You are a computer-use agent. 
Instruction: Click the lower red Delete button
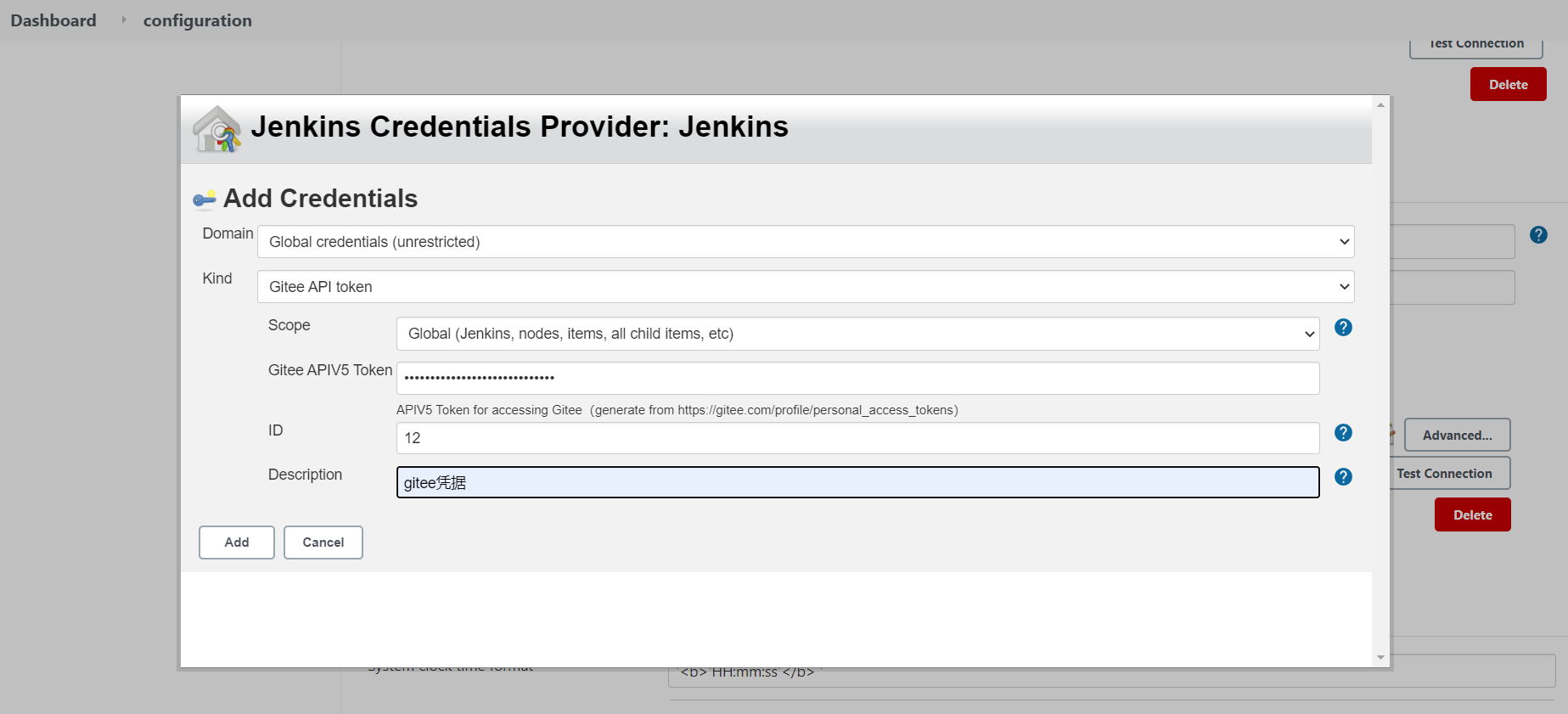[1473, 514]
